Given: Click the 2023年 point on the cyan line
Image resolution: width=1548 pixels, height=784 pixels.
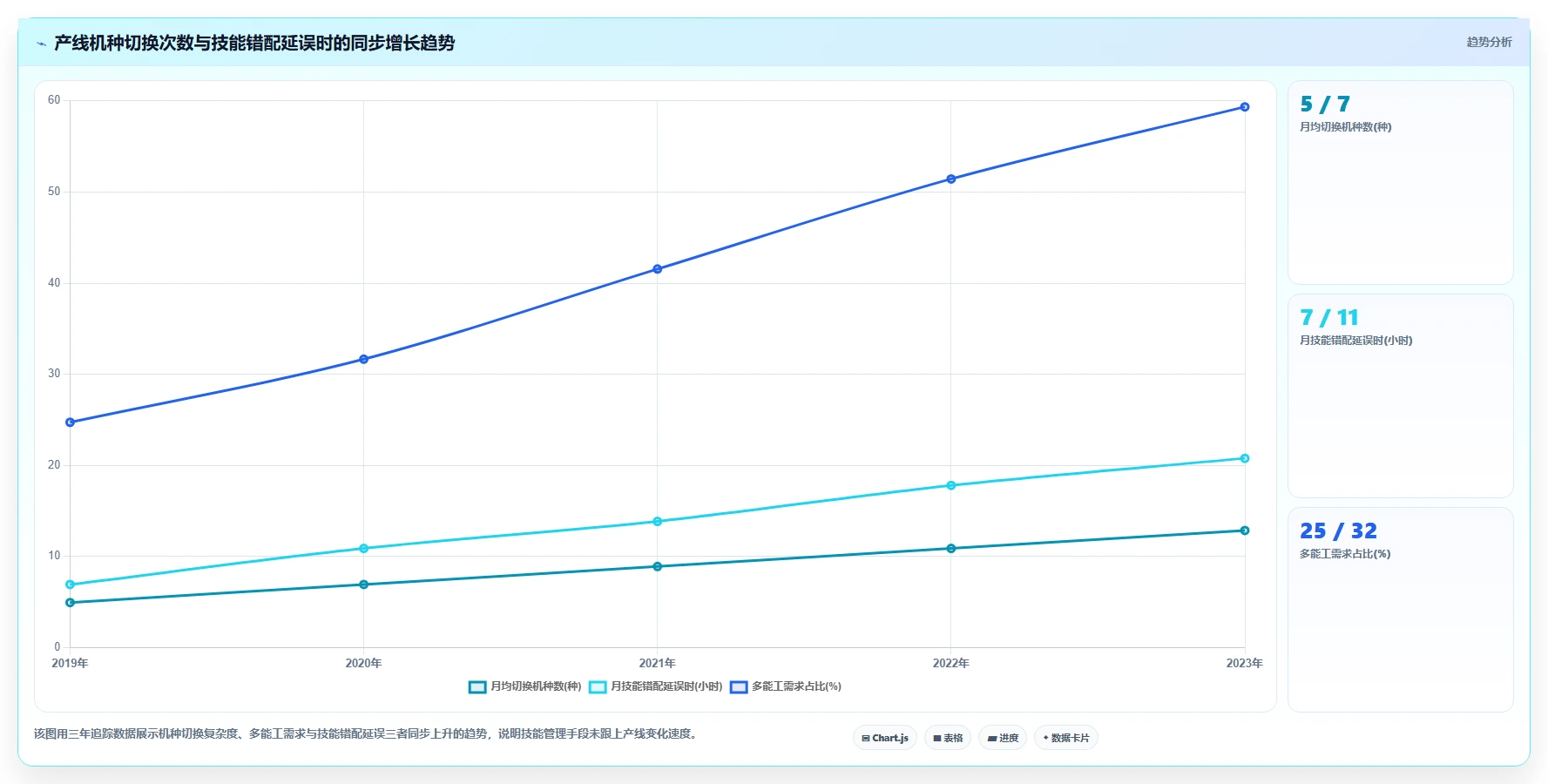Looking at the screenshot, I should [x=1245, y=458].
